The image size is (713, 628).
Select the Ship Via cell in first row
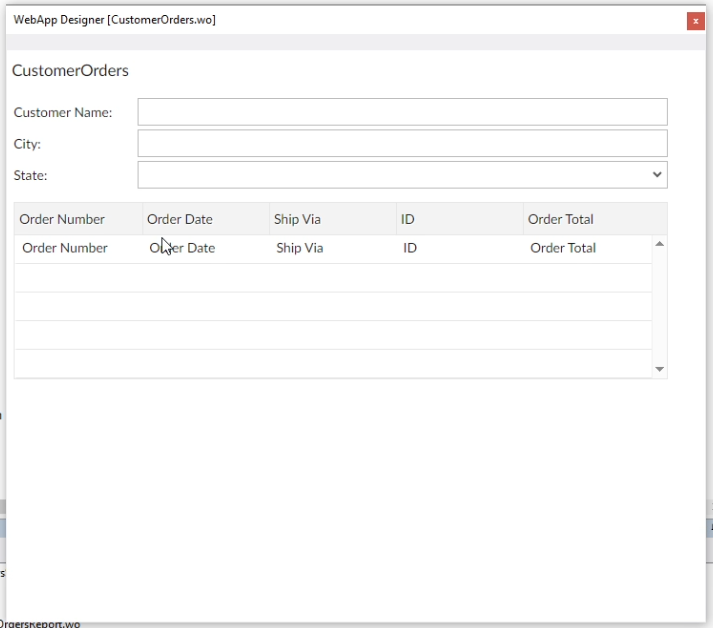(300, 248)
